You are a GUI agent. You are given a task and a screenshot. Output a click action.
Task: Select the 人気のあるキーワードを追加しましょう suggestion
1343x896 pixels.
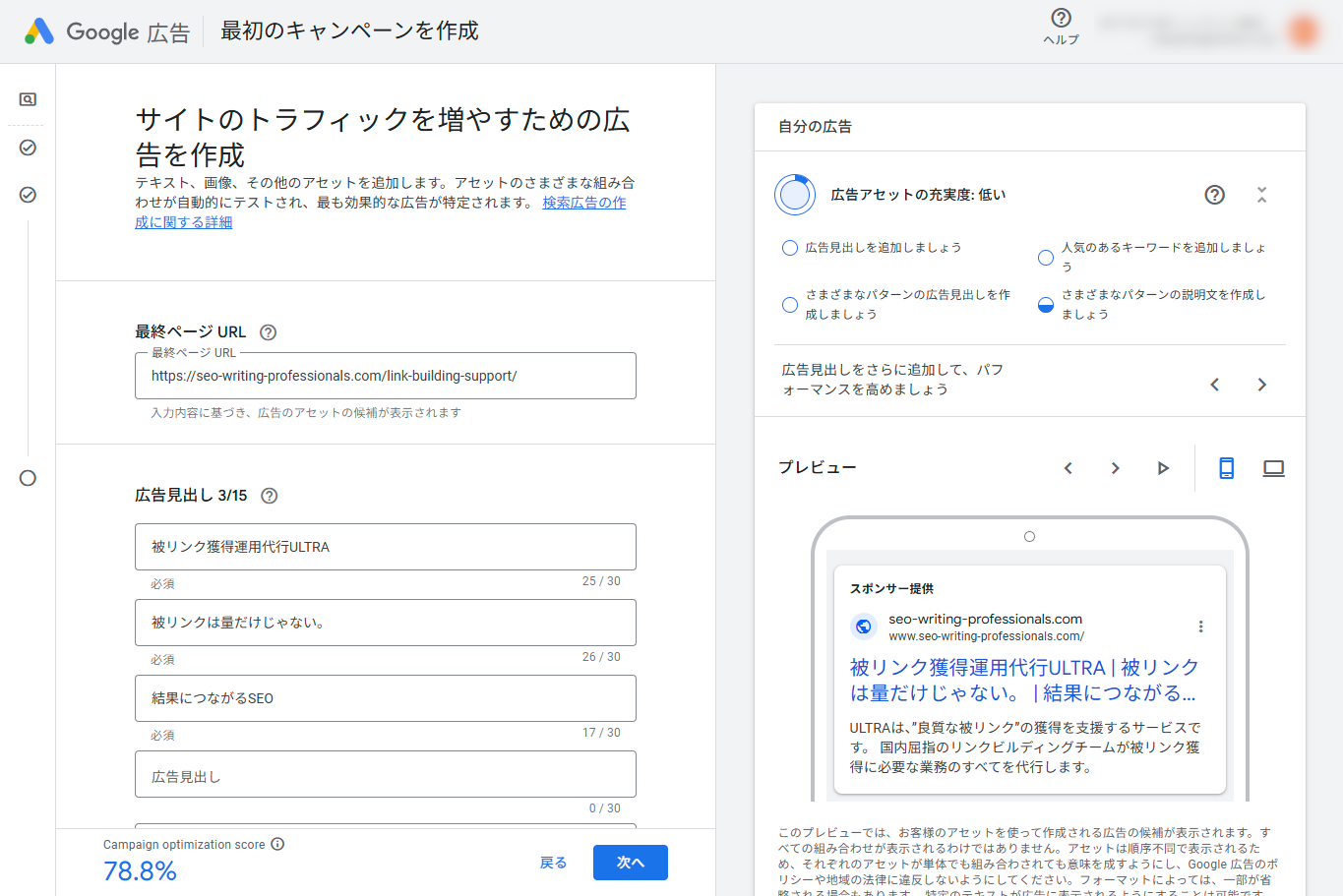[x=1045, y=257]
